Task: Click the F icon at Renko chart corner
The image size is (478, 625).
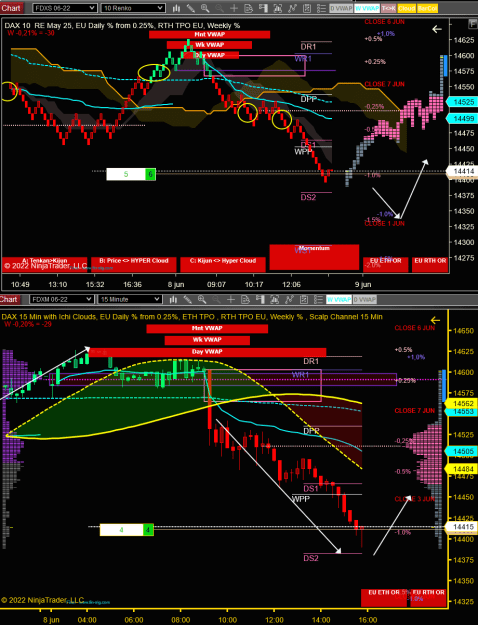Action: pyautogui.click(x=472, y=24)
